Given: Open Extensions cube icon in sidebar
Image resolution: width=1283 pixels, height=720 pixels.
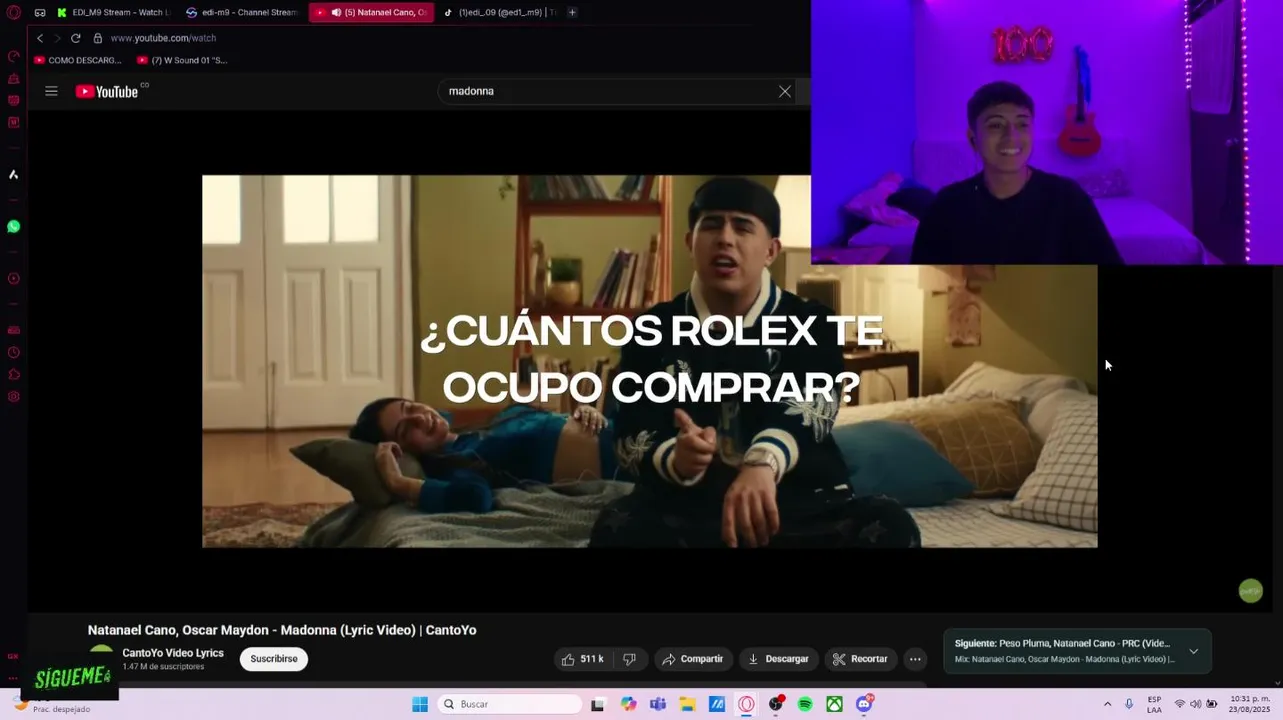Looking at the screenshot, I should 13,374.
